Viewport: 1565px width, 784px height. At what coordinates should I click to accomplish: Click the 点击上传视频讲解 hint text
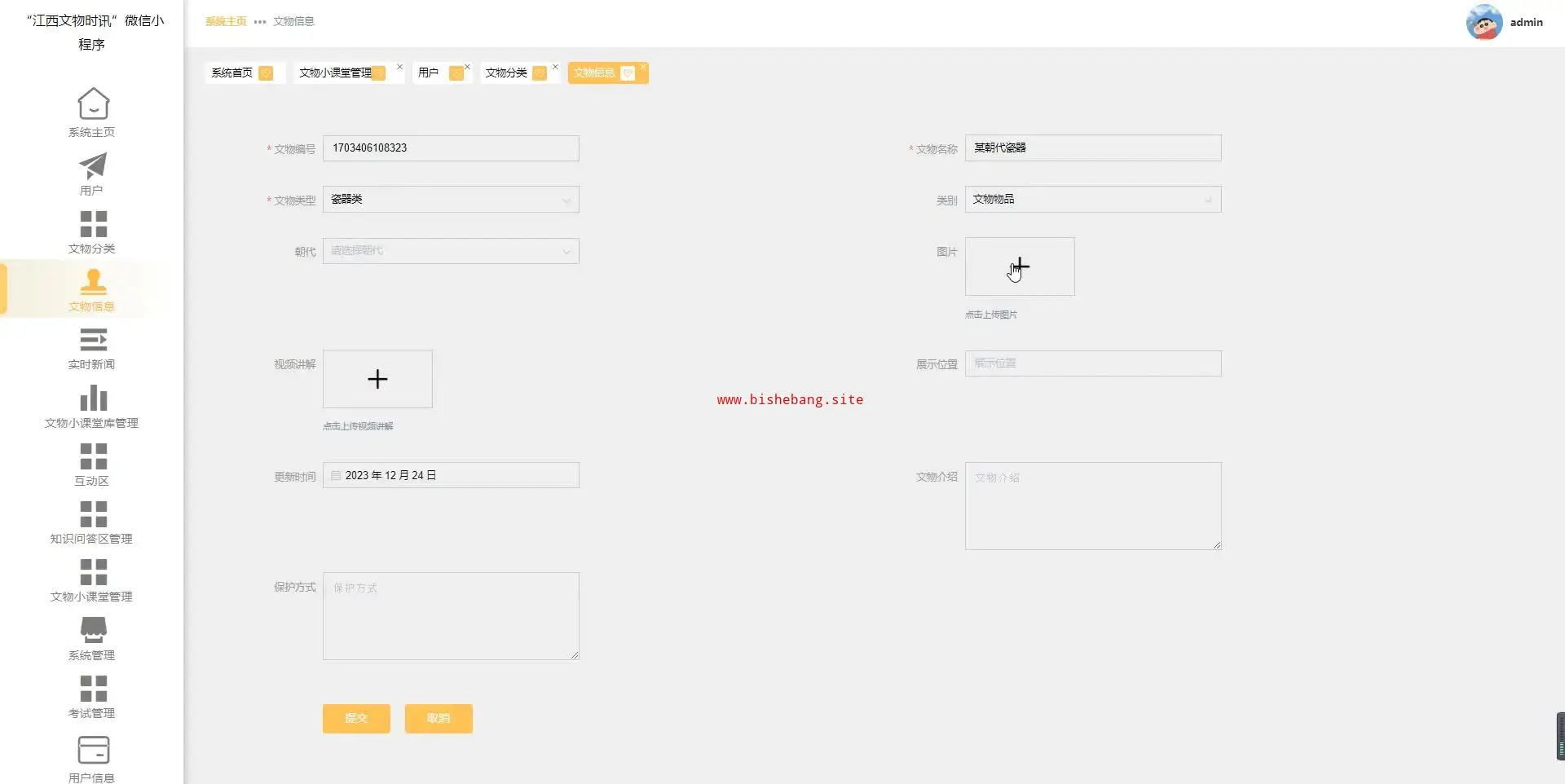coord(358,426)
